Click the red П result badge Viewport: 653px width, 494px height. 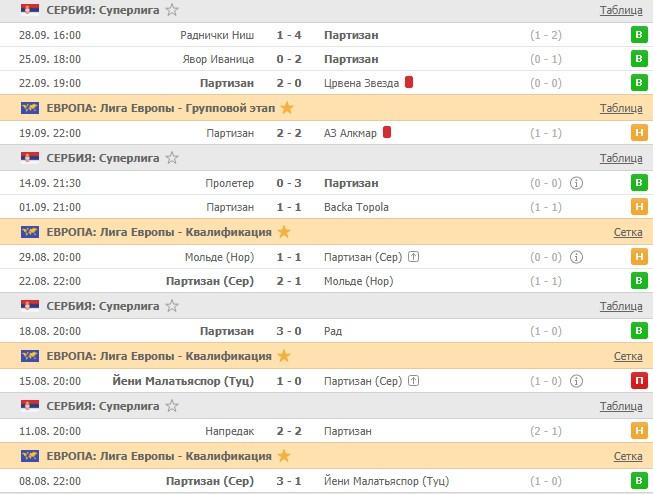(638, 381)
